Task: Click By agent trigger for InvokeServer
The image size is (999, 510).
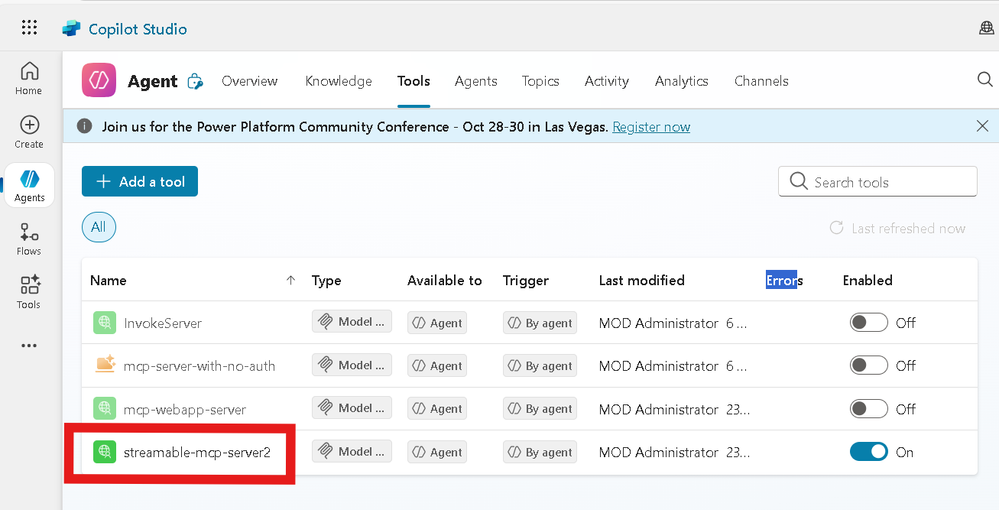Action: [x=540, y=323]
